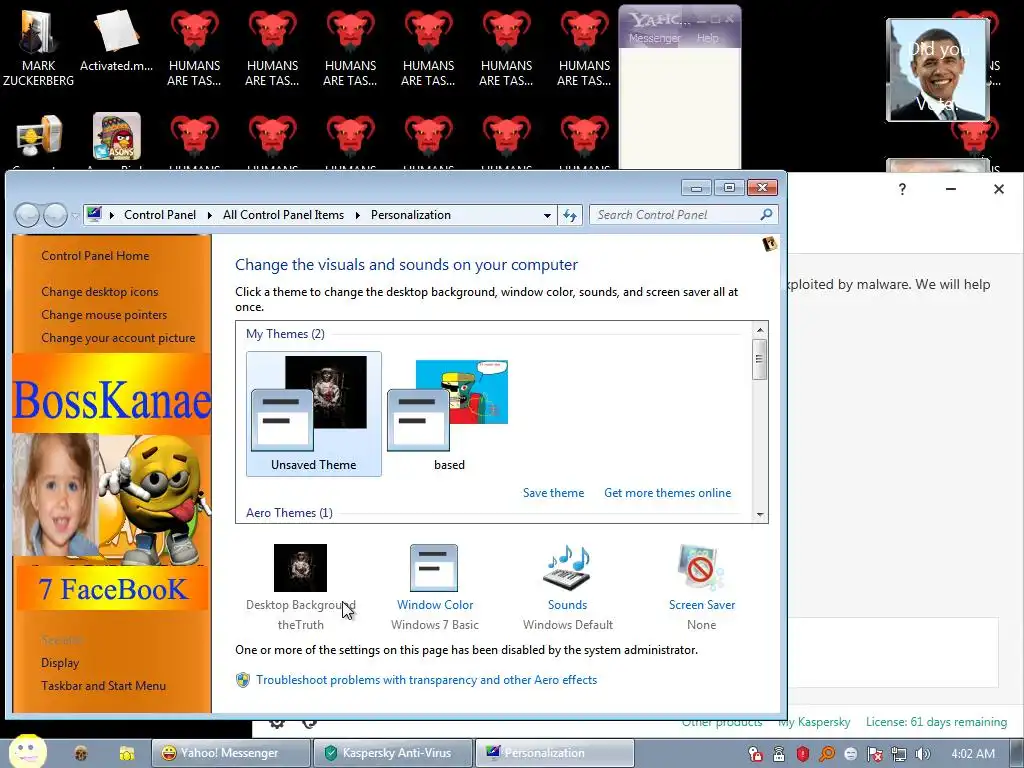Open the MARK ZUCKERBERG desktop icon
Image resolution: width=1024 pixels, height=768 pixels.
point(38,47)
